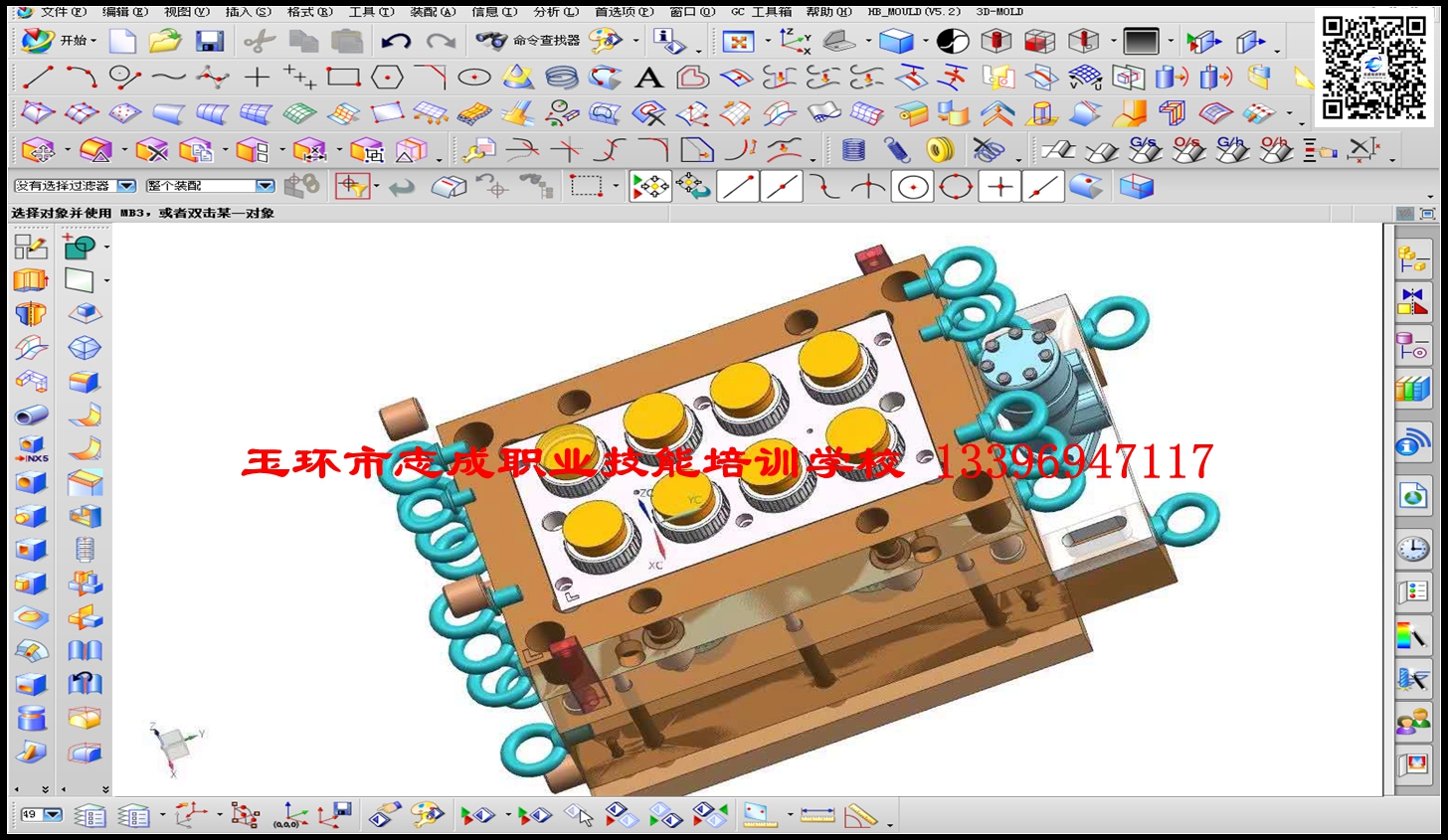This screenshot has height=840, width=1448.
Task: Select the Text 'A' curve tool
Action: coord(648,77)
